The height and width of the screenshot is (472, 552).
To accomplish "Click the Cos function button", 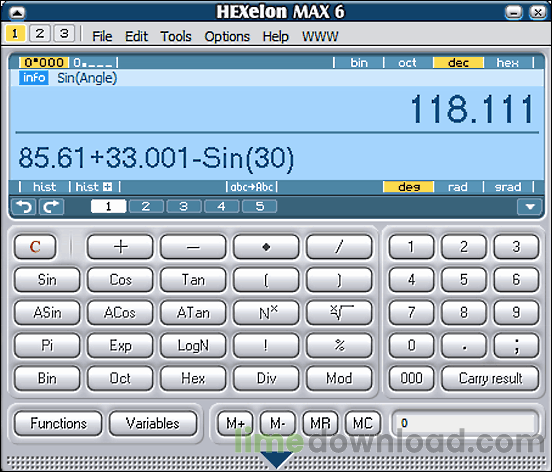I will 120,280.
